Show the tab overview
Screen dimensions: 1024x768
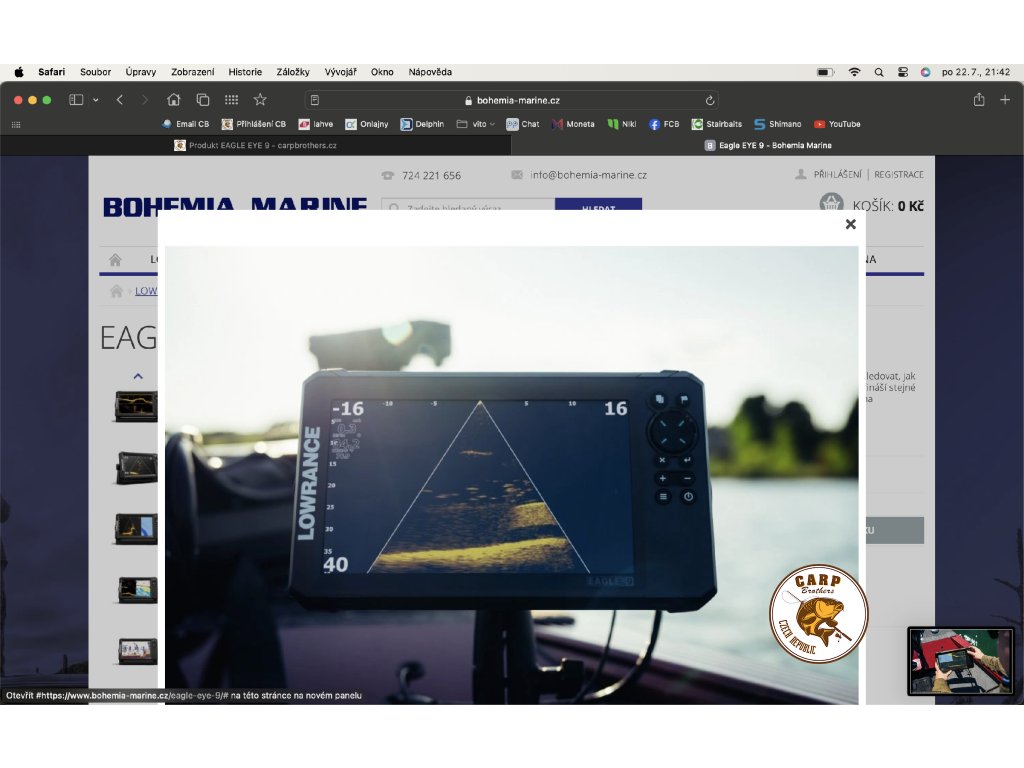[x=203, y=100]
